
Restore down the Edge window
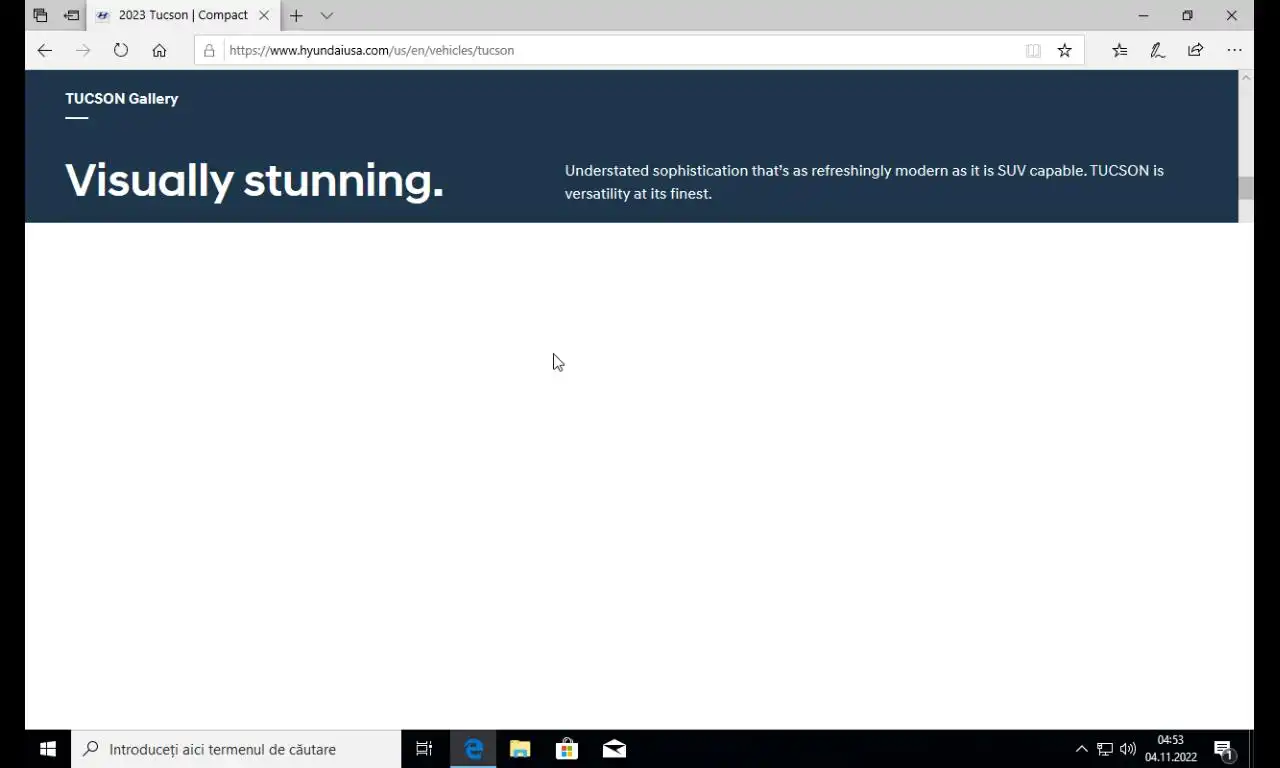pos(1187,15)
